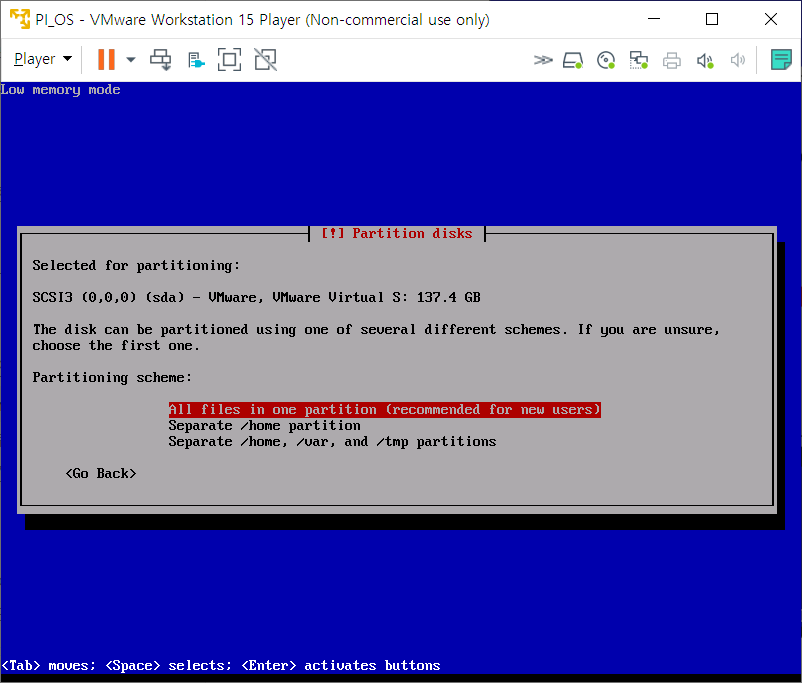The image size is (802, 683).
Task: Open the Player menu
Action: point(42,59)
